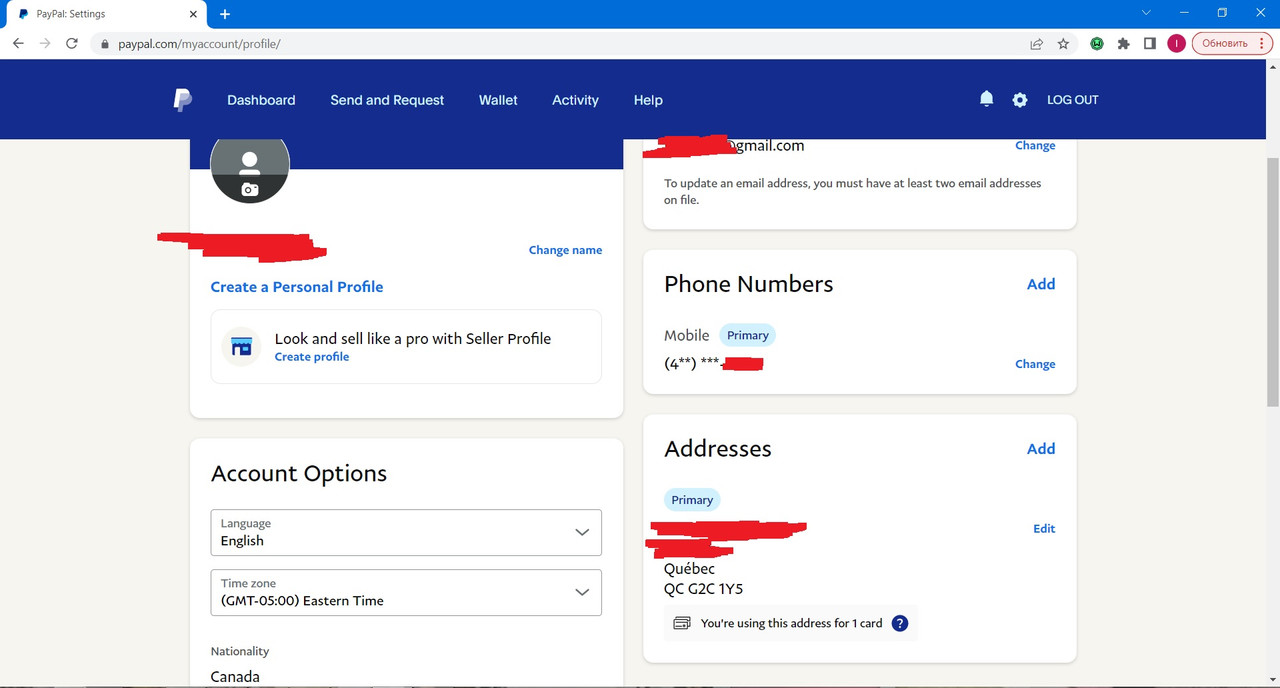Close the PayPal: Settings tab
Viewport: 1280px width, 688px height.
(192, 14)
